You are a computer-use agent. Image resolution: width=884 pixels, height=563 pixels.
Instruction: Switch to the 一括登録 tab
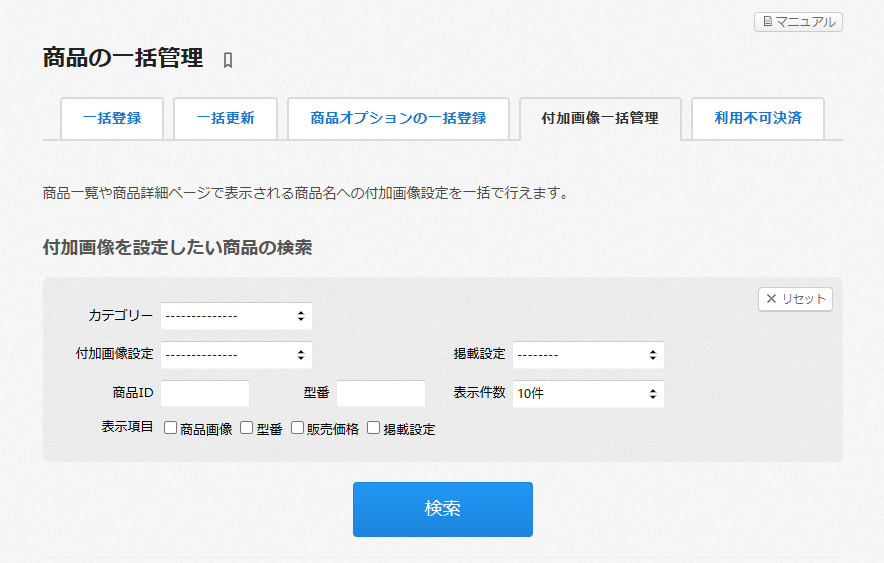click(x=112, y=118)
